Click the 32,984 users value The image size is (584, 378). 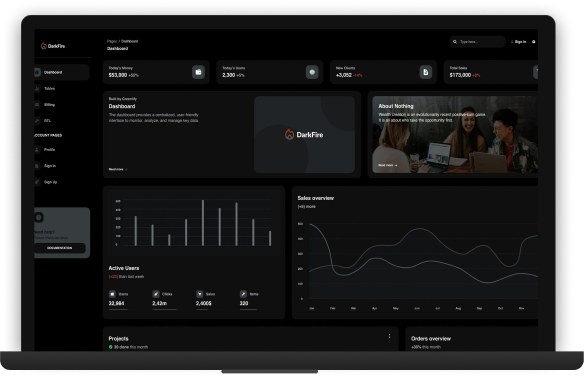[116, 304]
